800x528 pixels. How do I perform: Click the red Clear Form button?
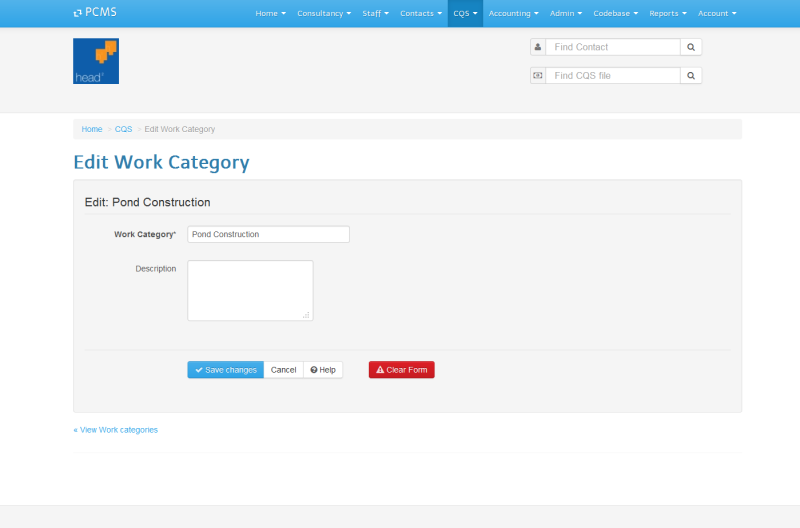(401, 370)
